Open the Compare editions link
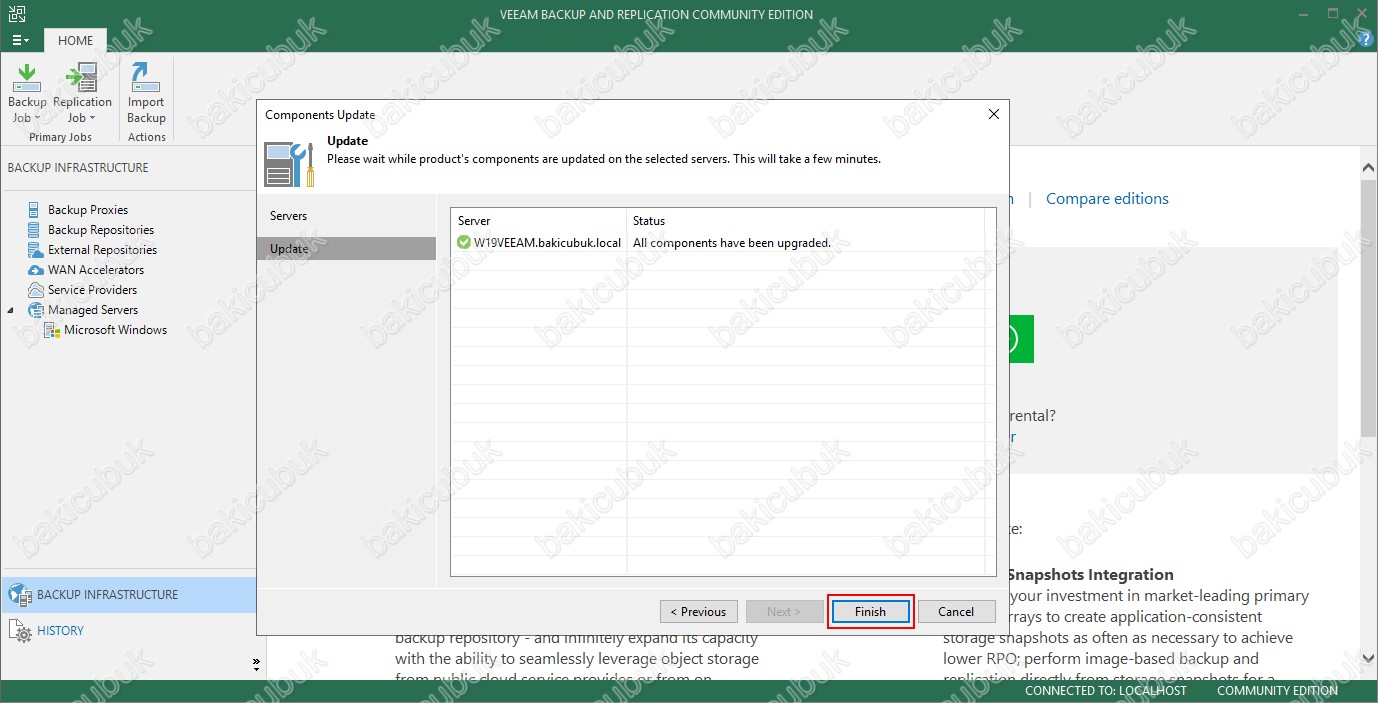This screenshot has width=1378, height=703. pos(1107,199)
